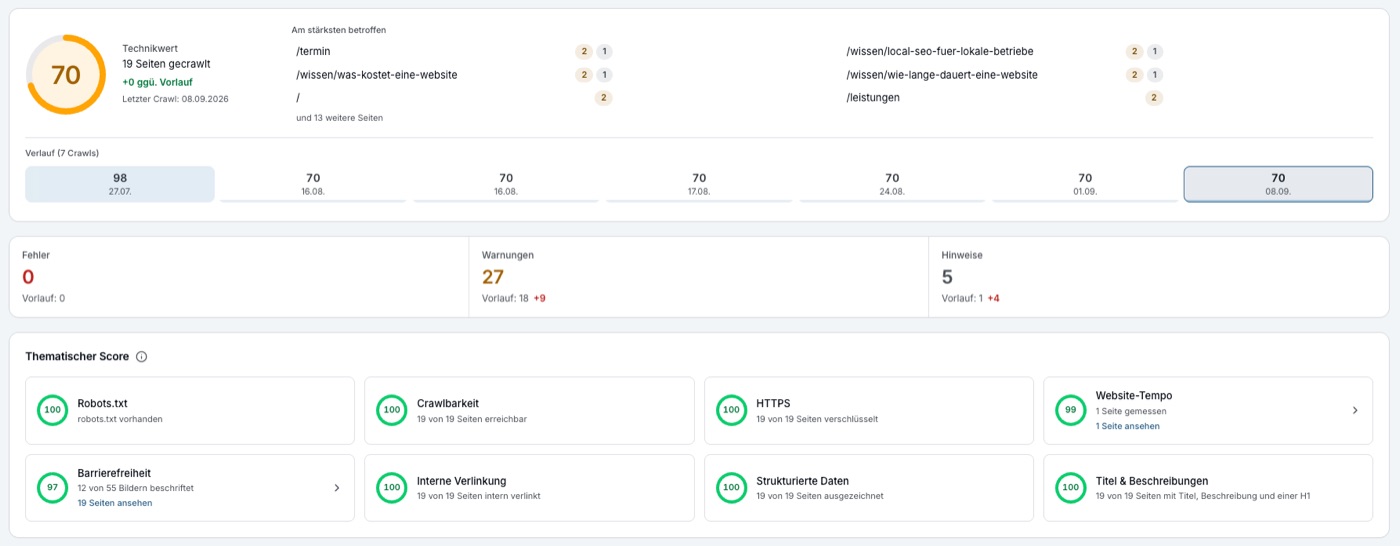Click '12 von 55 Bildern beschriftet' text
This screenshot has height=546, width=1400.
[136, 488]
